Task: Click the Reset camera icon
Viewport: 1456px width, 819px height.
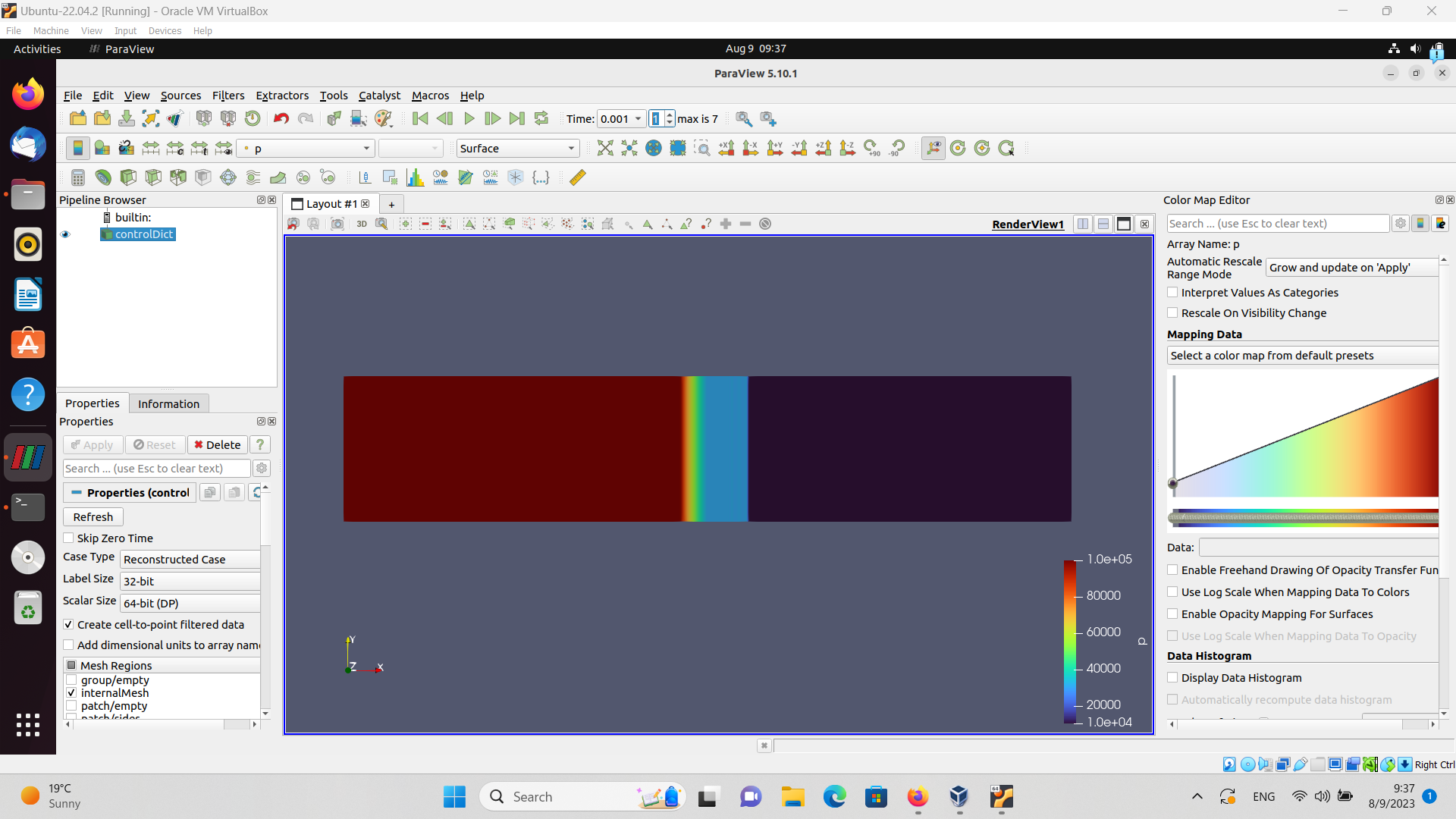Action: click(604, 149)
